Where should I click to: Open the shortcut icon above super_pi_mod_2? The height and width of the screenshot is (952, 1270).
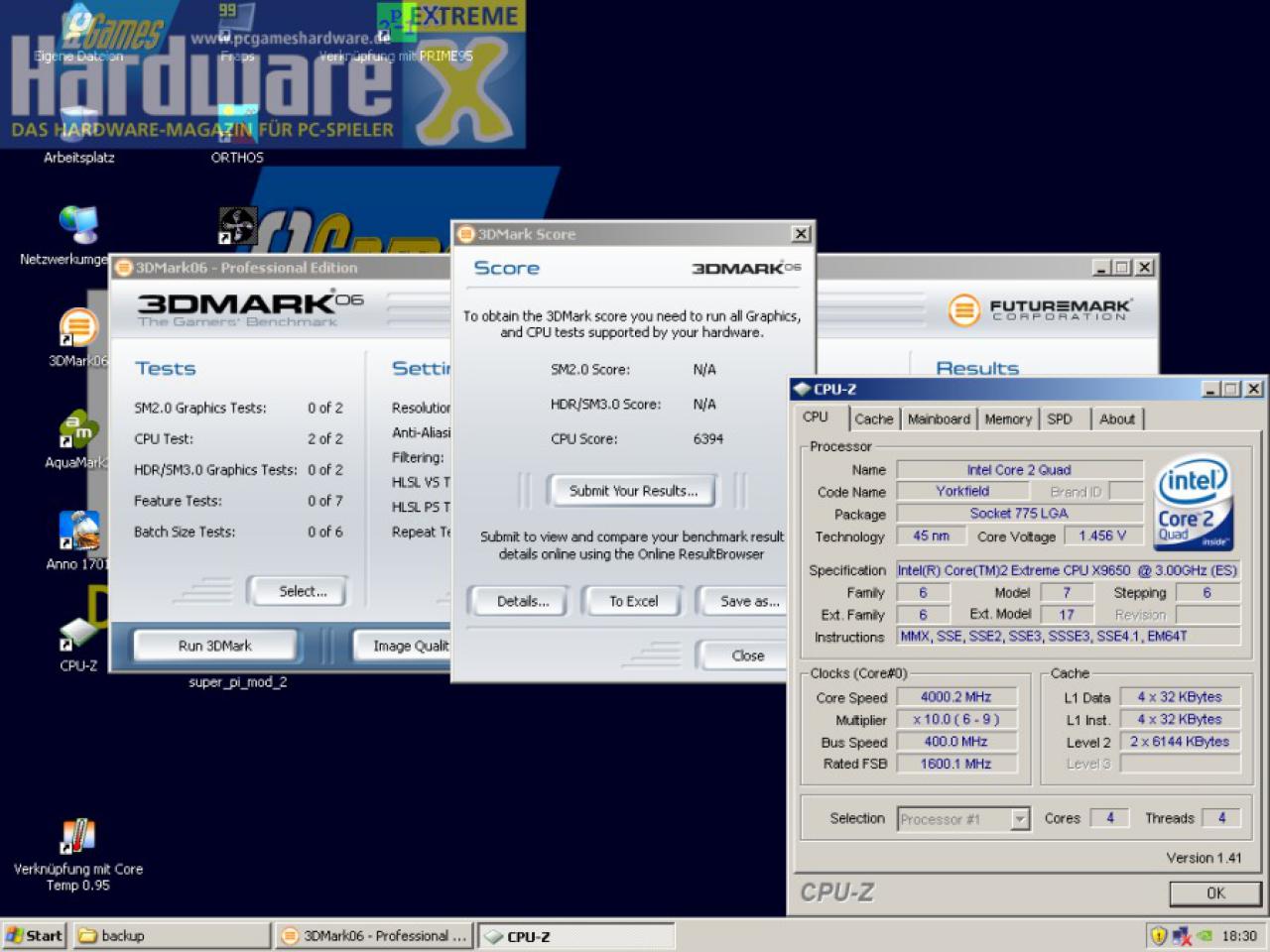pyautogui.click(x=237, y=226)
